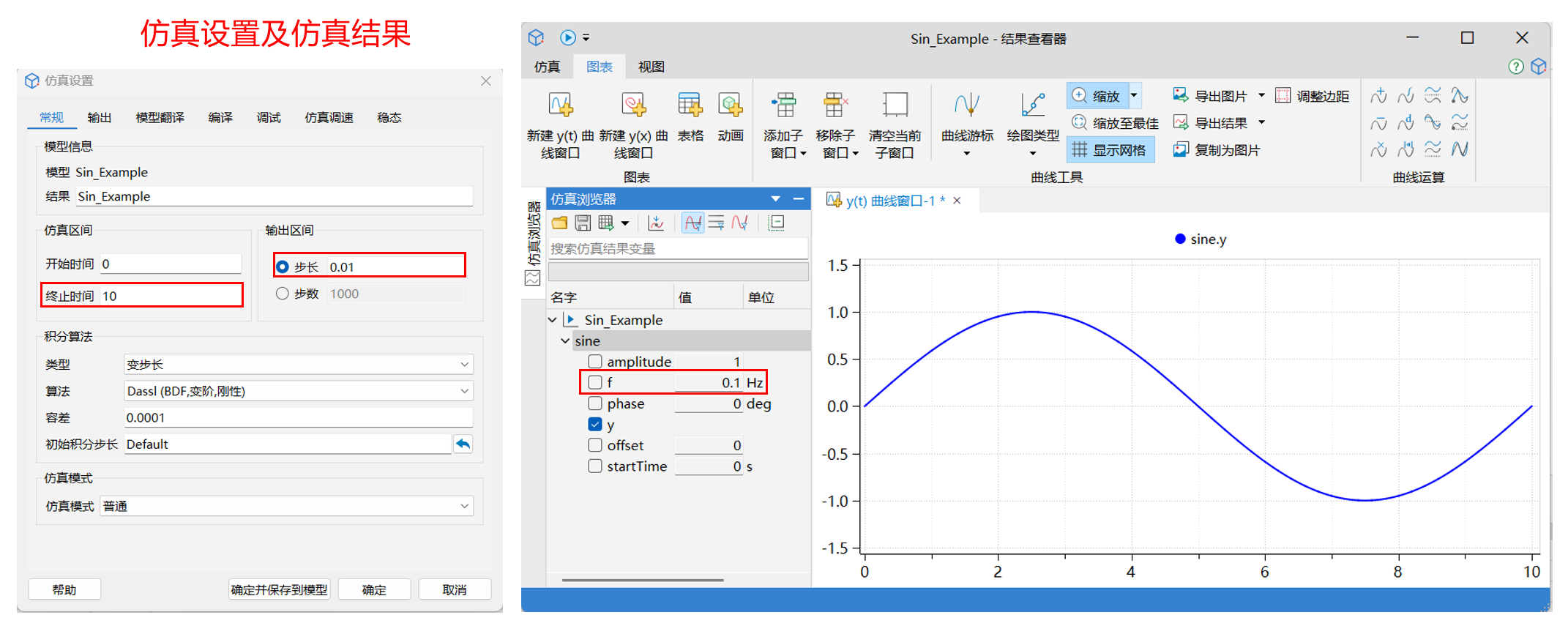Select the 曲线游标 curve cursor tool
This screenshot has width=1568, height=626.
(967, 106)
